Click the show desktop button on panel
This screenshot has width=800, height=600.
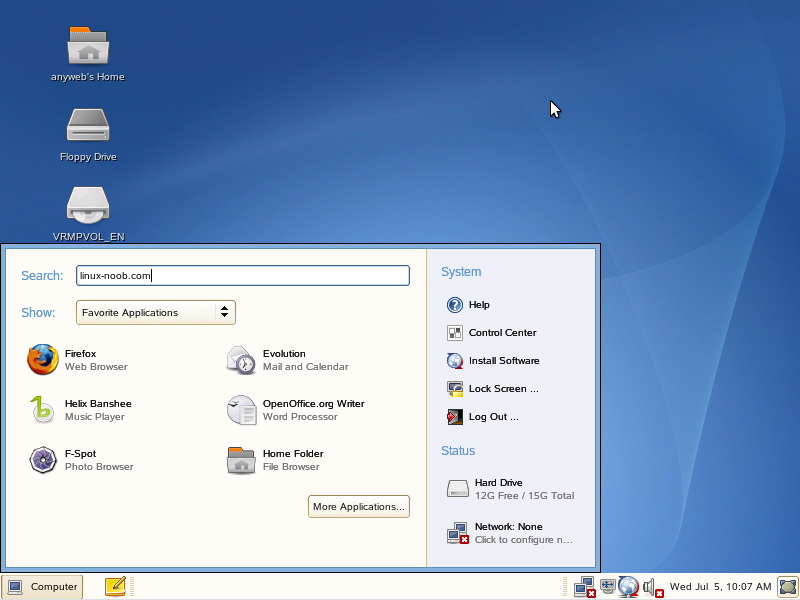[x=788, y=587]
